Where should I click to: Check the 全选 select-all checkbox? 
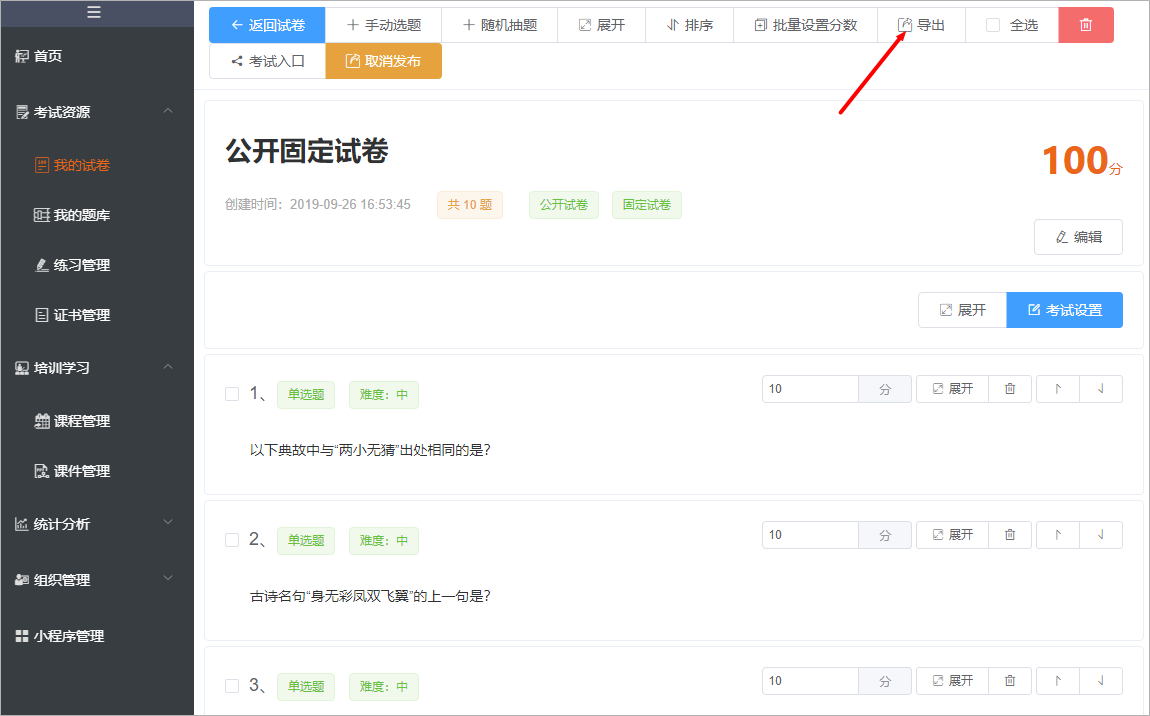pyautogui.click(x=993, y=25)
